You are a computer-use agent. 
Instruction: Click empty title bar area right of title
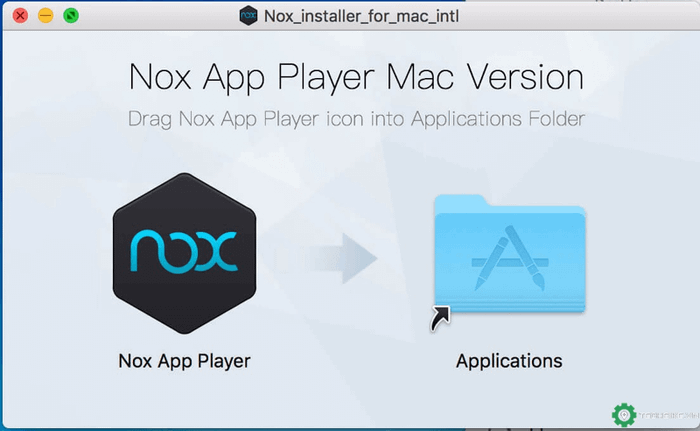[x=580, y=16]
